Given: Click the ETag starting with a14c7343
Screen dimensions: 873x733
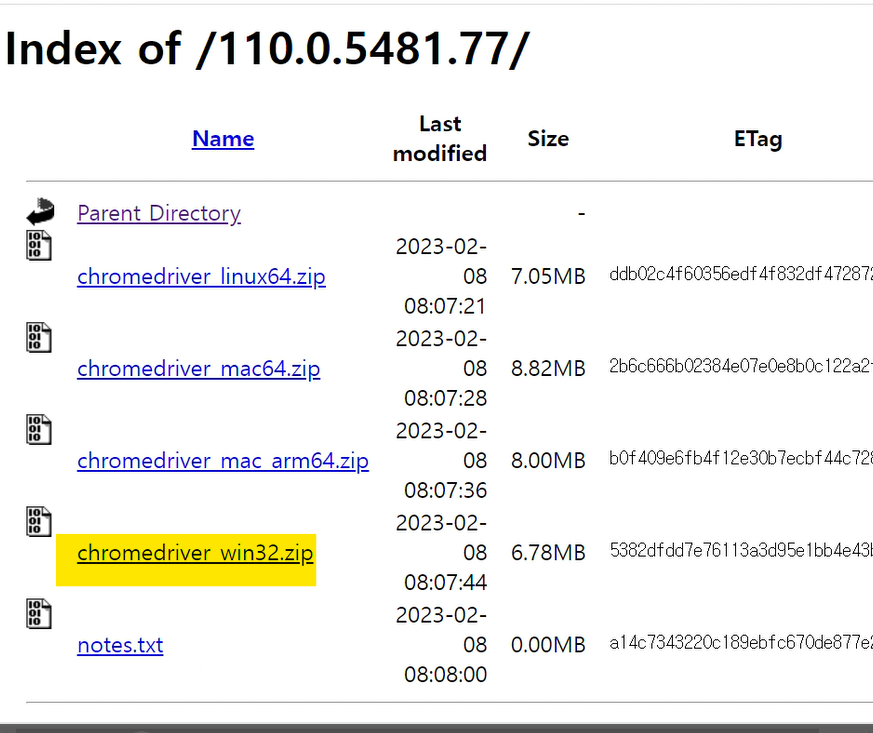Looking at the screenshot, I should tap(741, 642).
